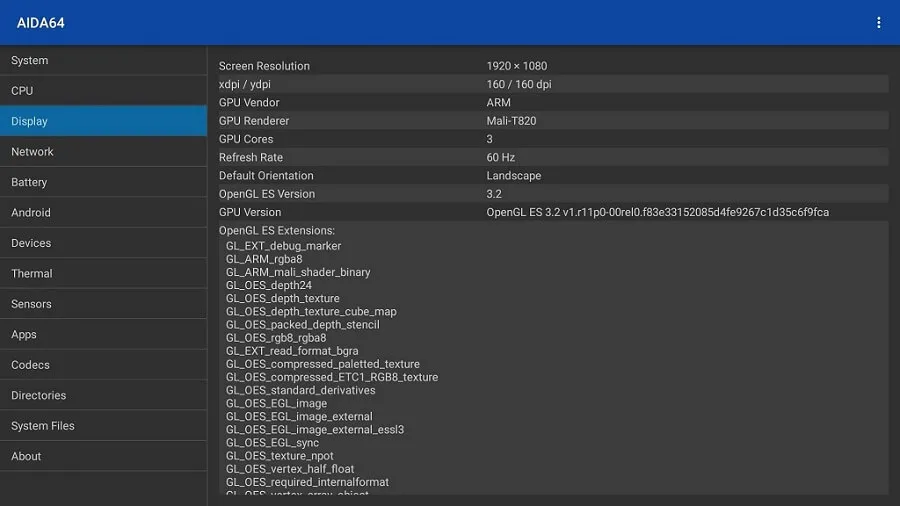The height and width of the screenshot is (506, 900).
Task: Open the Codecs section
Action: point(103,365)
